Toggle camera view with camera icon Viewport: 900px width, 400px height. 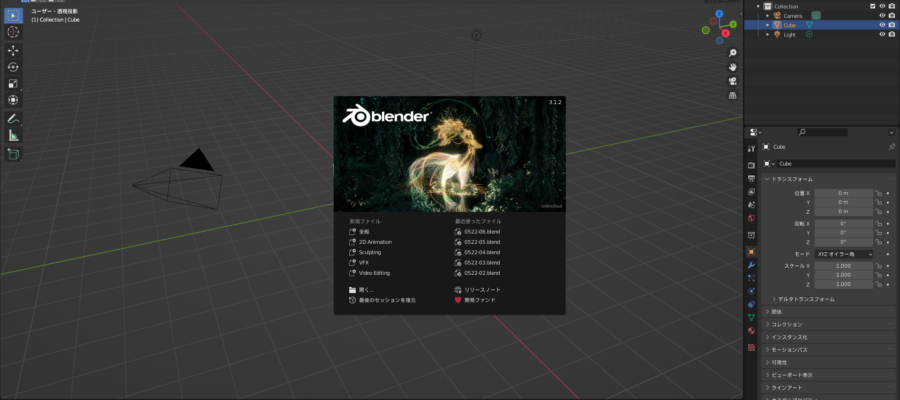coord(732,81)
